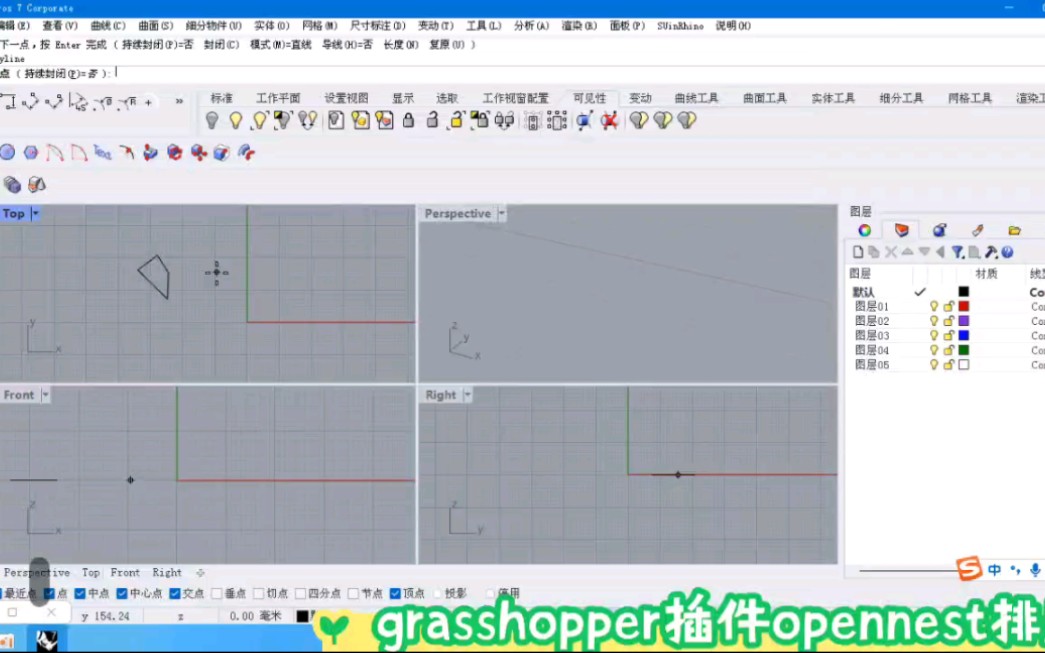Lock 图层02 with its padlock toggle
This screenshot has width=1045, height=653.
949,320
